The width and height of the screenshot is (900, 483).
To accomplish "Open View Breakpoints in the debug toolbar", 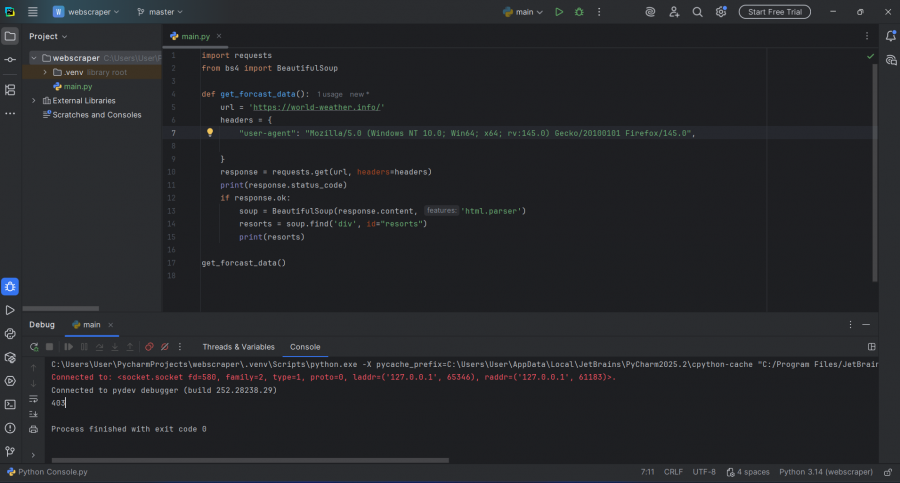I will tap(149, 347).
